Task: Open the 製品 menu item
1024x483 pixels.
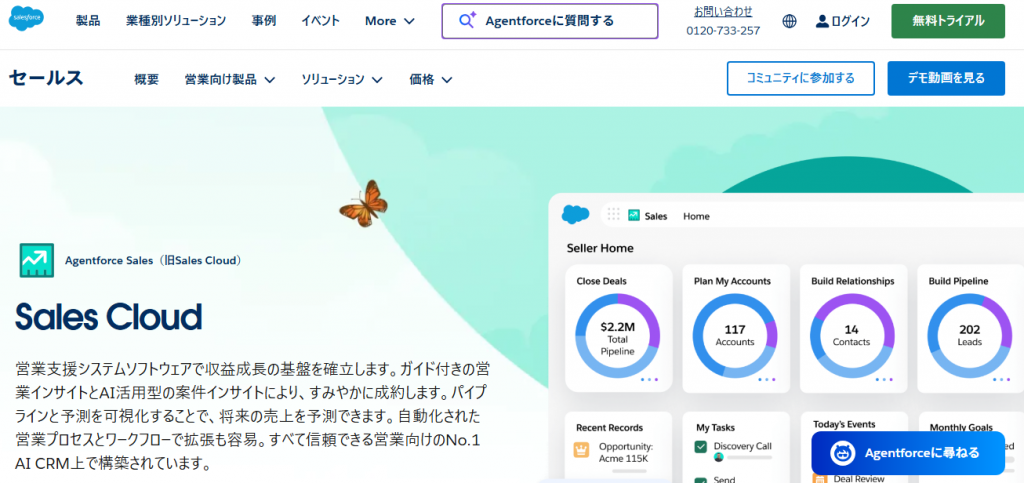Action: coord(88,21)
